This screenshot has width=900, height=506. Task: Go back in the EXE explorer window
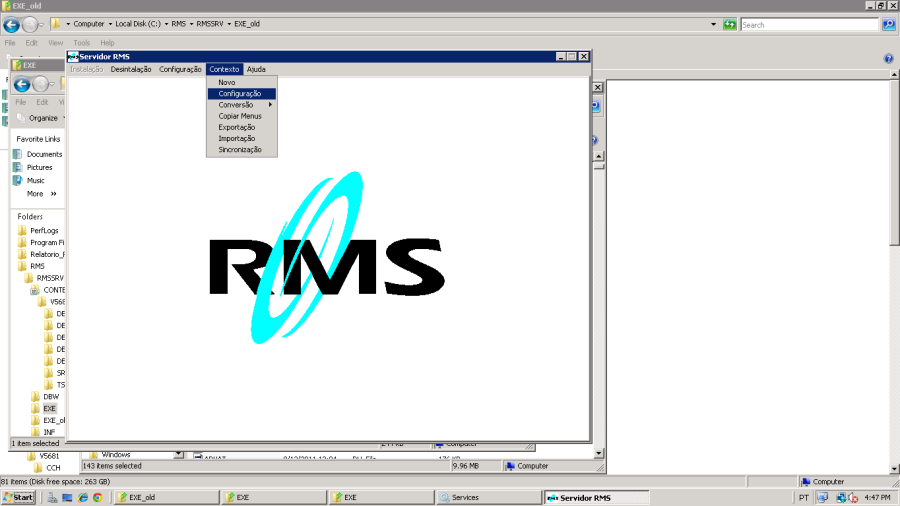[22, 84]
